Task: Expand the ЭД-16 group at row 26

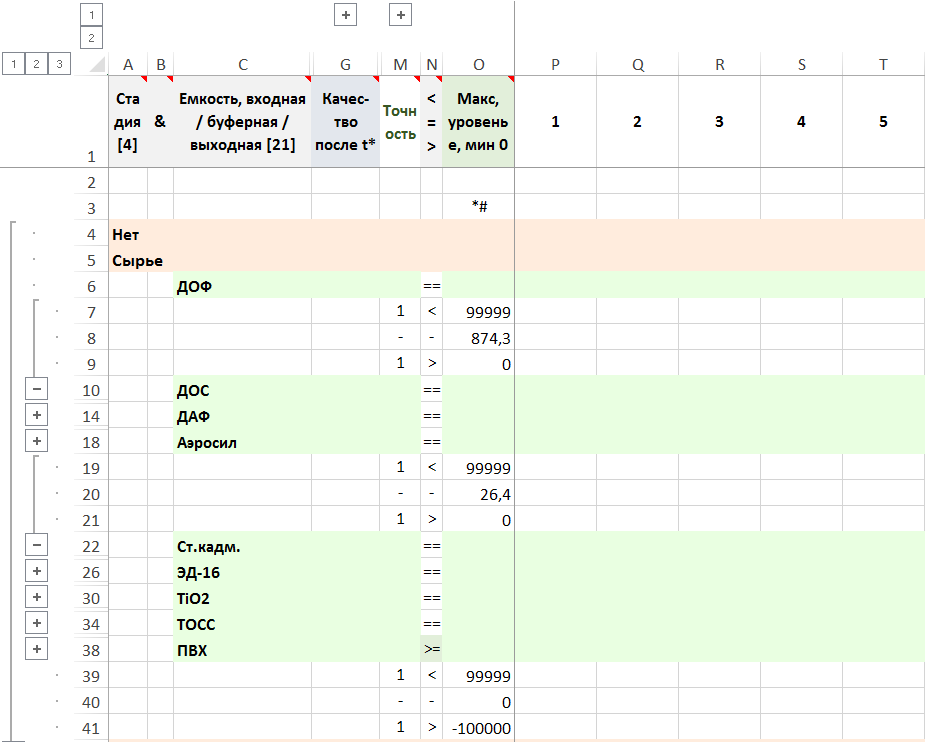Action: coord(36,571)
